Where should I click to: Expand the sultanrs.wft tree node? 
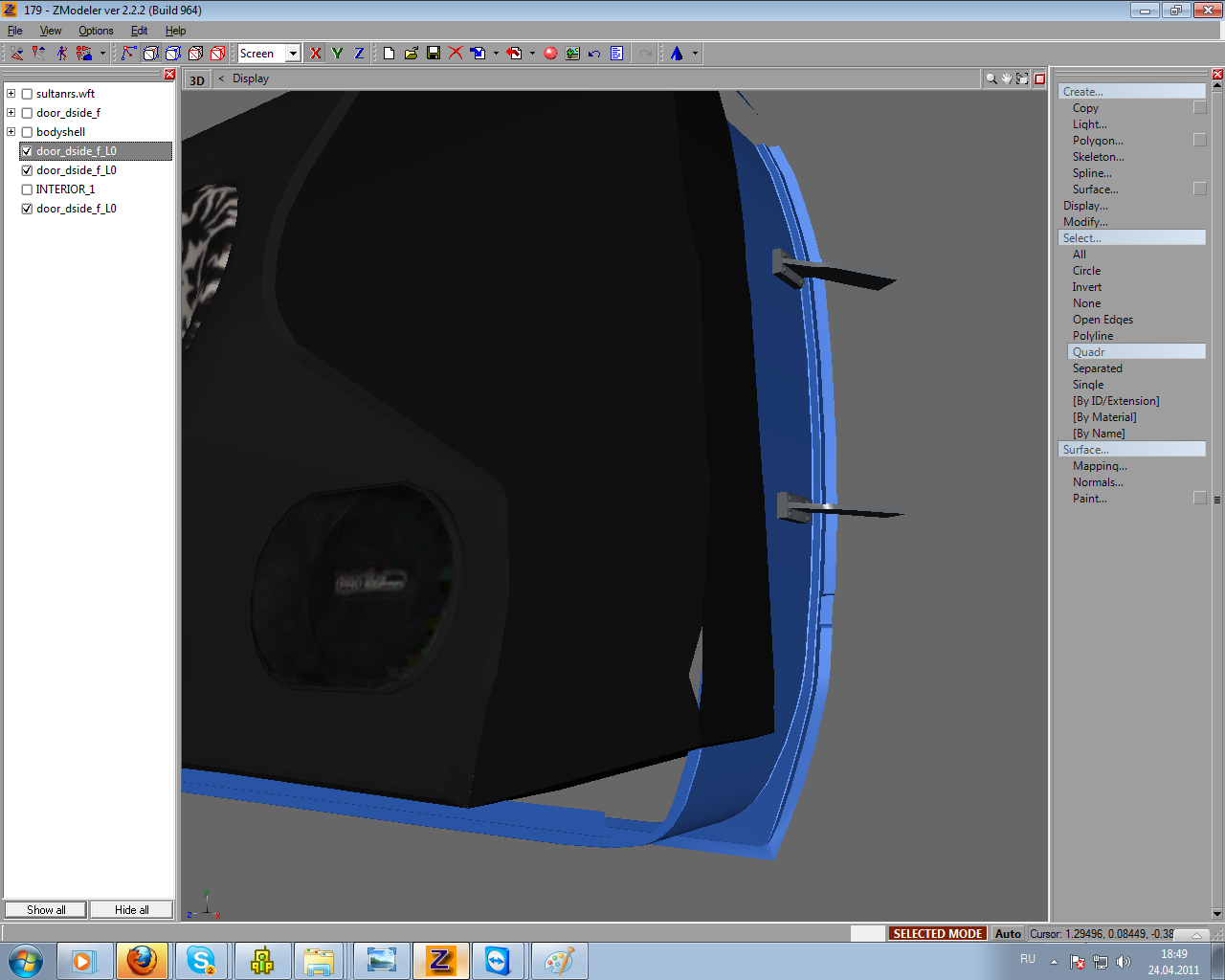(11, 94)
